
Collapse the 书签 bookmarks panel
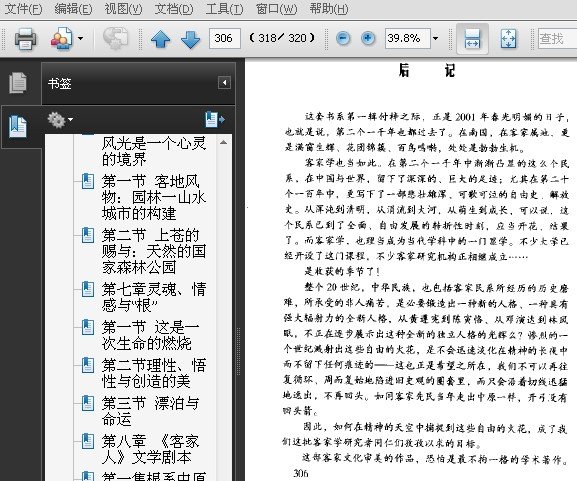tap(224, 82)
